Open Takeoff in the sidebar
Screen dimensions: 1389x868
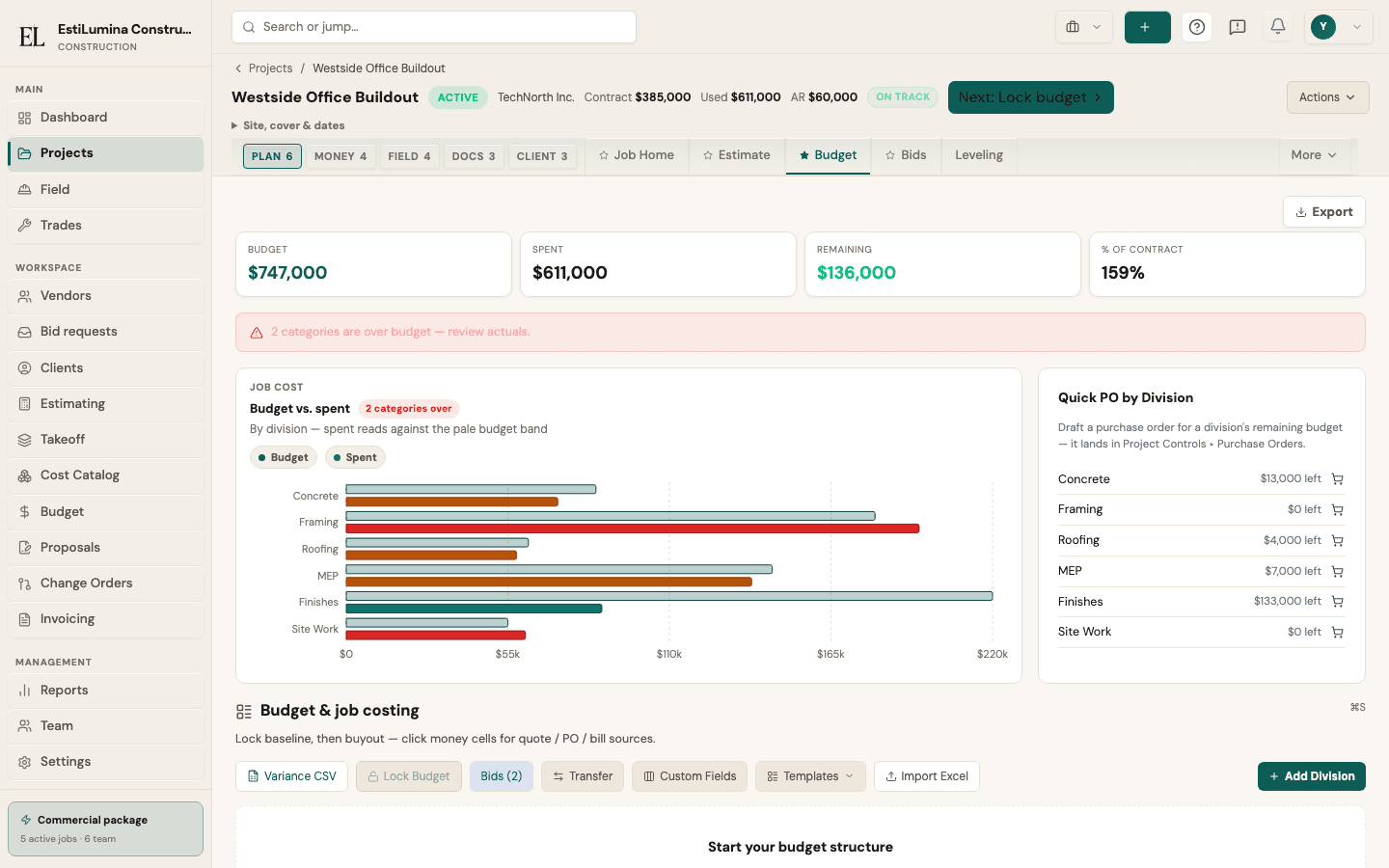[105, 440]
